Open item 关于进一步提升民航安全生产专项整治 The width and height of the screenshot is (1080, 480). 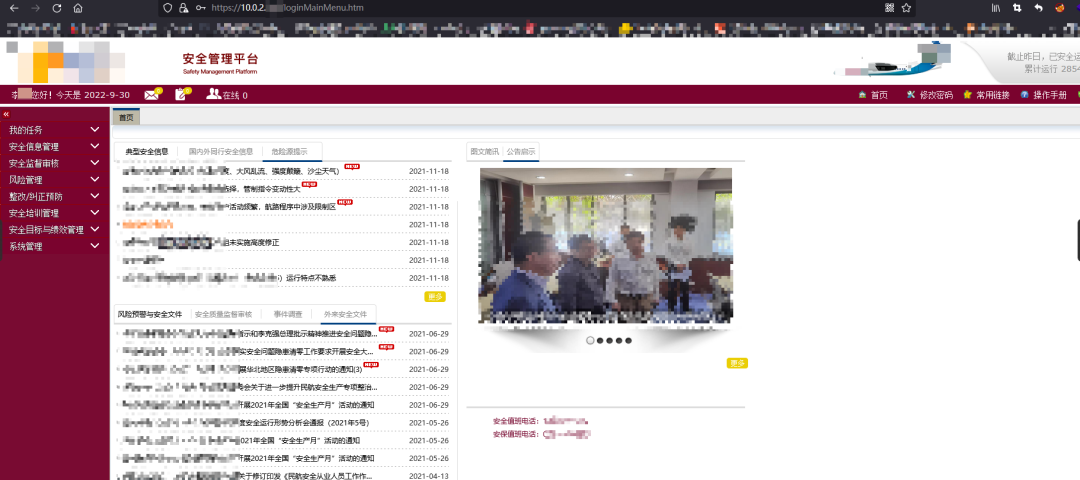point(250,387)
